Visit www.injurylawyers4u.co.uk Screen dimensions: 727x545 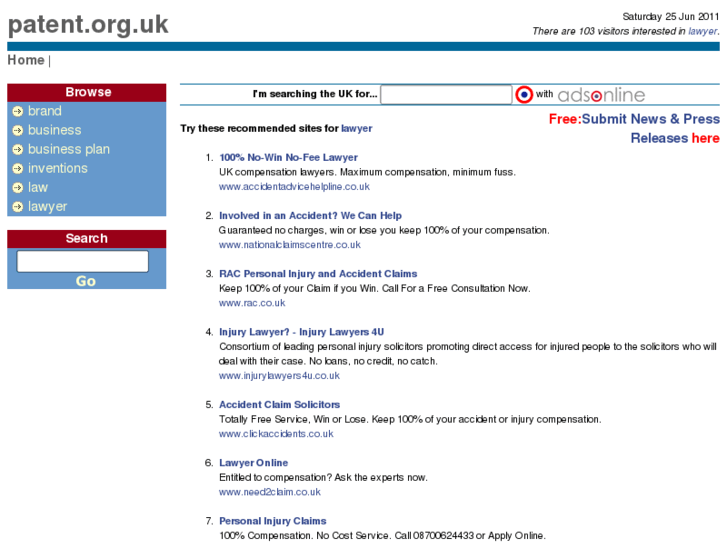(279, 376)
